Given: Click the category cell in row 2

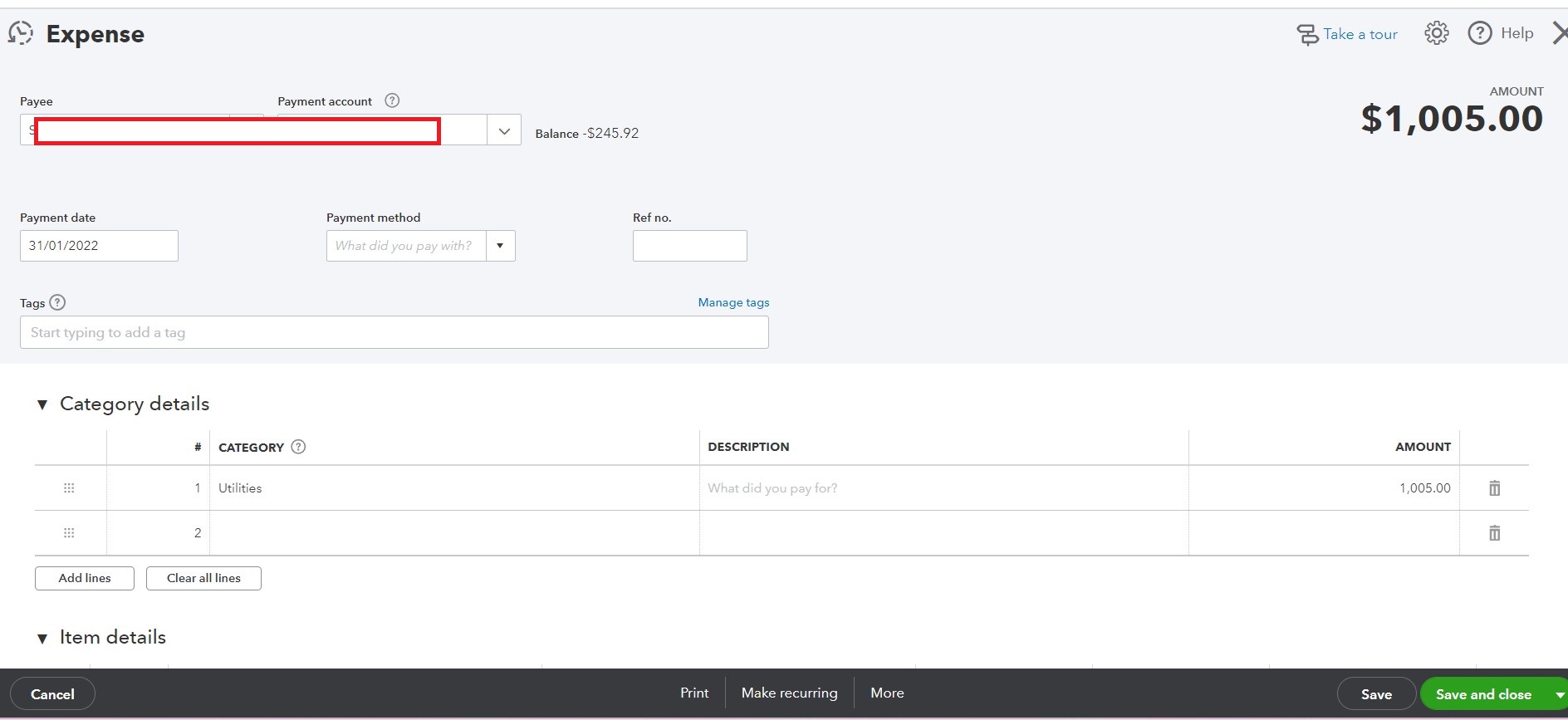Looking at the screenshot, I should [x=454, y=533].
